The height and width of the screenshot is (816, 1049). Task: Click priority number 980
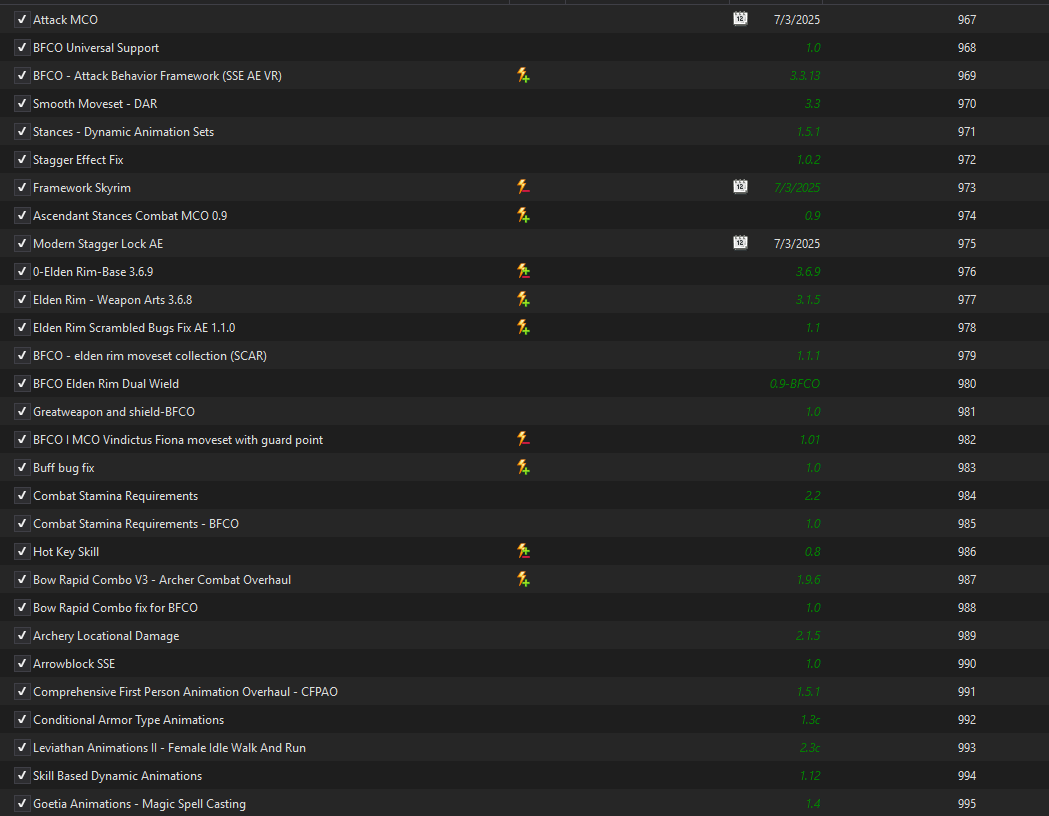pos(967,384)
